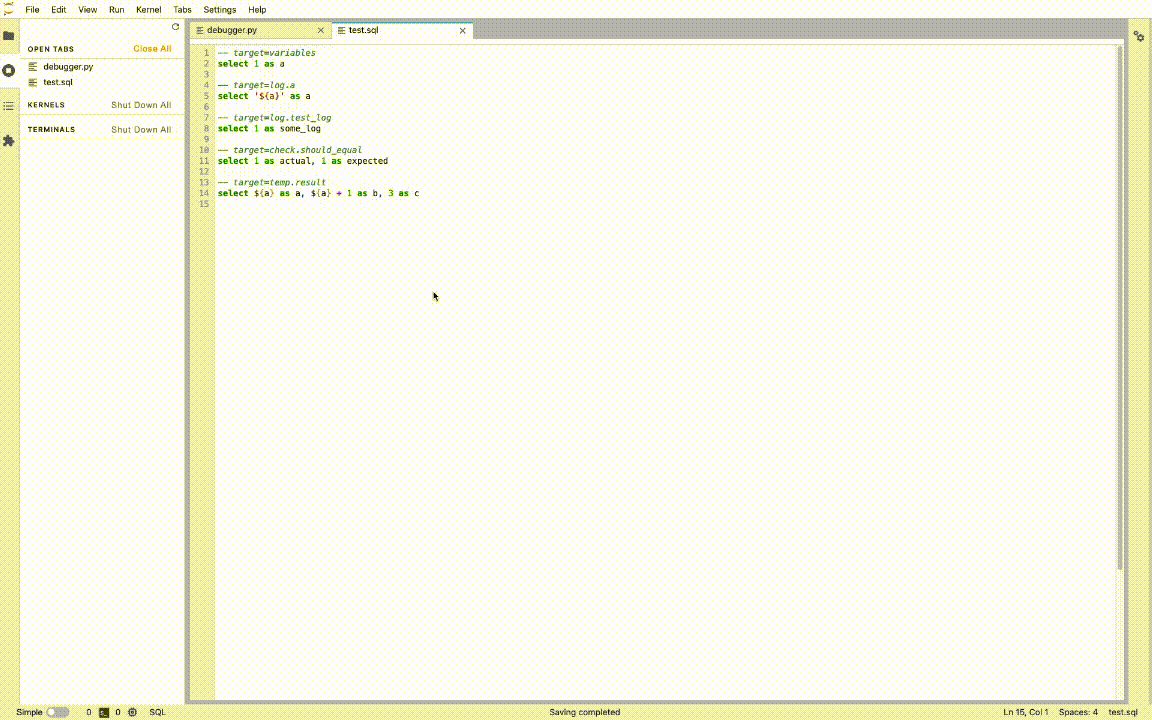Refresh the Open Tabs list
The image size is (1152, 720).
175,27
